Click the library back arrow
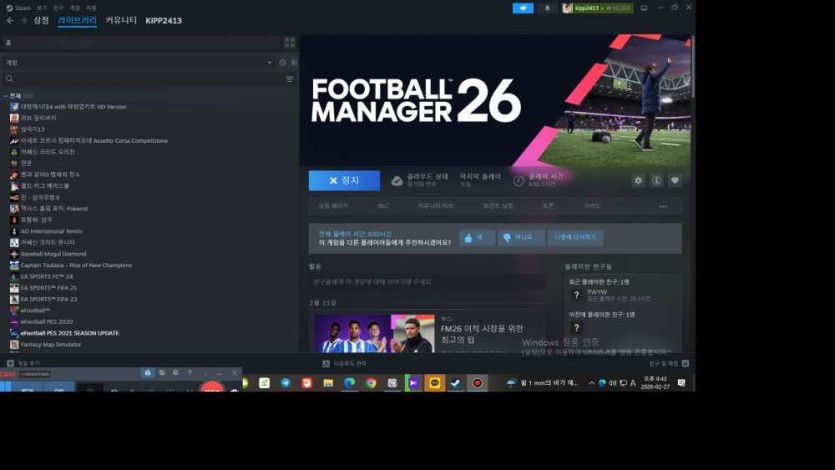835x470 pixels. pos(10,20)
